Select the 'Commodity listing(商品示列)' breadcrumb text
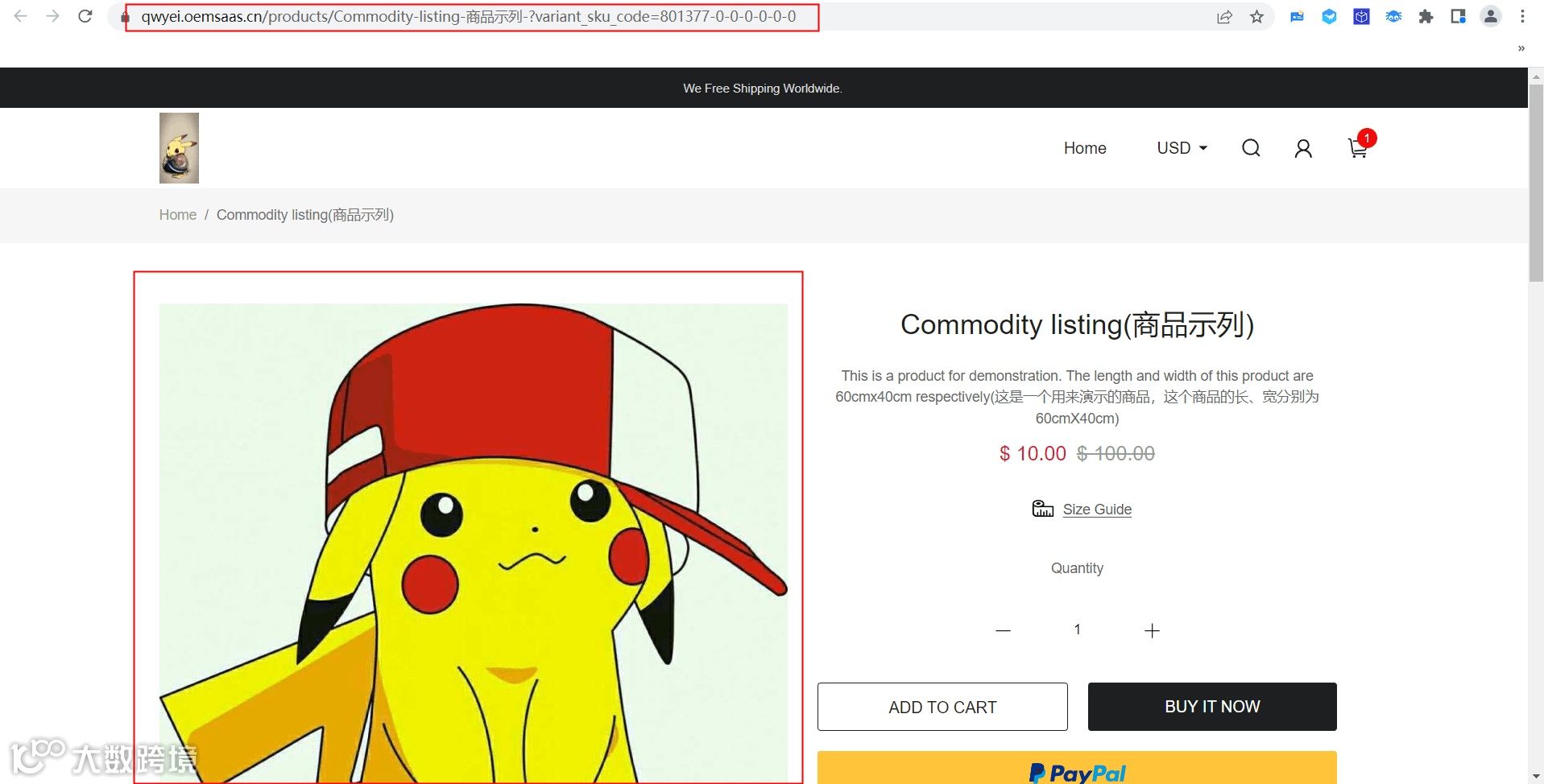Viewport: 1544px width, 784px height. [305, 215]
